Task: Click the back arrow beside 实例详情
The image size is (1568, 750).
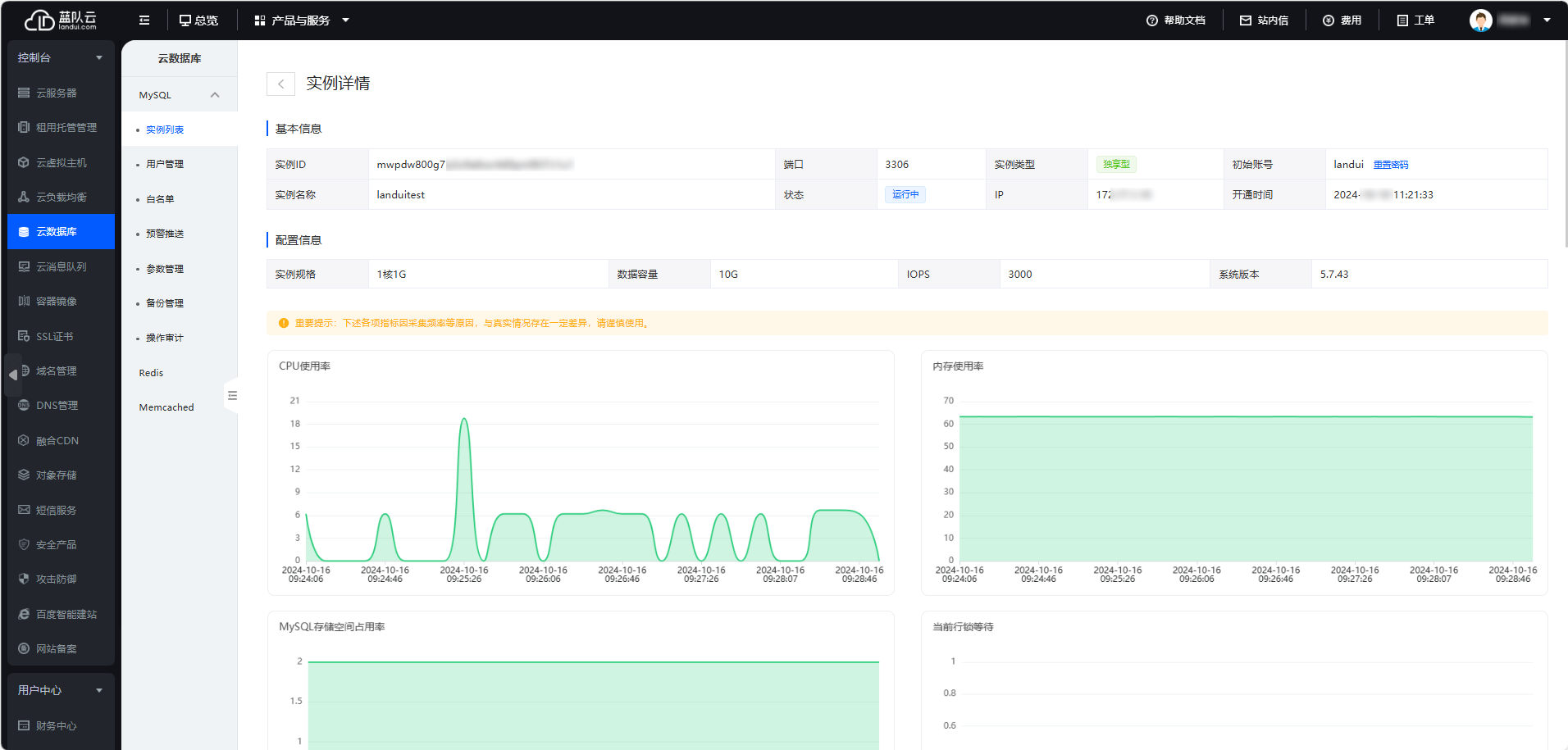Action: point(280,84)
